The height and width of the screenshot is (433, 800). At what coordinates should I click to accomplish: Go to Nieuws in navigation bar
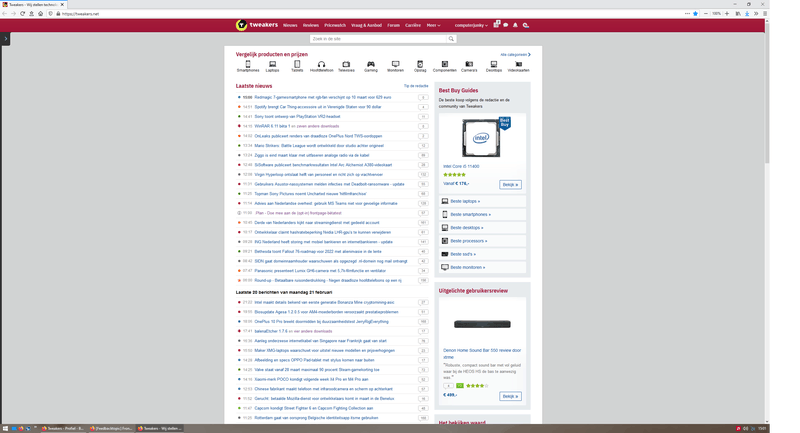click(290, 25)
